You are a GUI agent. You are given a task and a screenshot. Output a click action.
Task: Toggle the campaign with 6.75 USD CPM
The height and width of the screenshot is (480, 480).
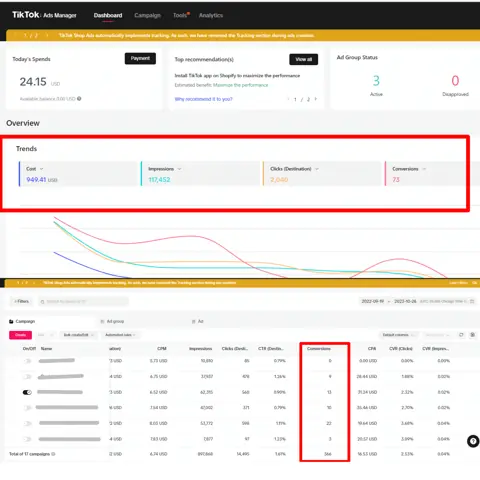27,377
